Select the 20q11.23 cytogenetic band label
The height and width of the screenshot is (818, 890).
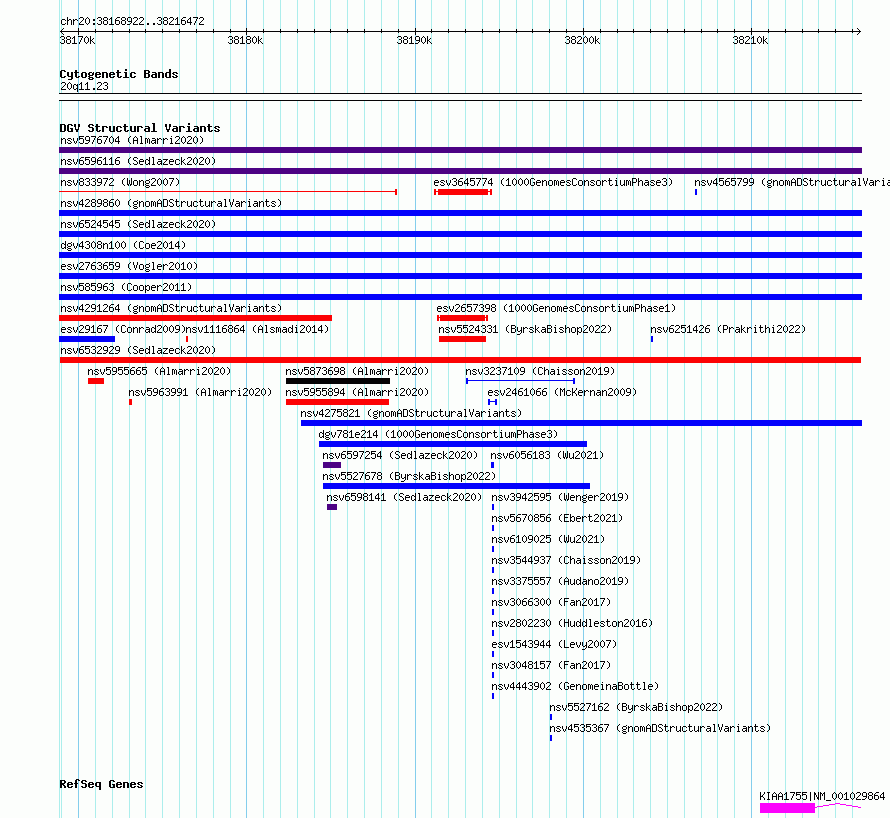click(84, 86)
